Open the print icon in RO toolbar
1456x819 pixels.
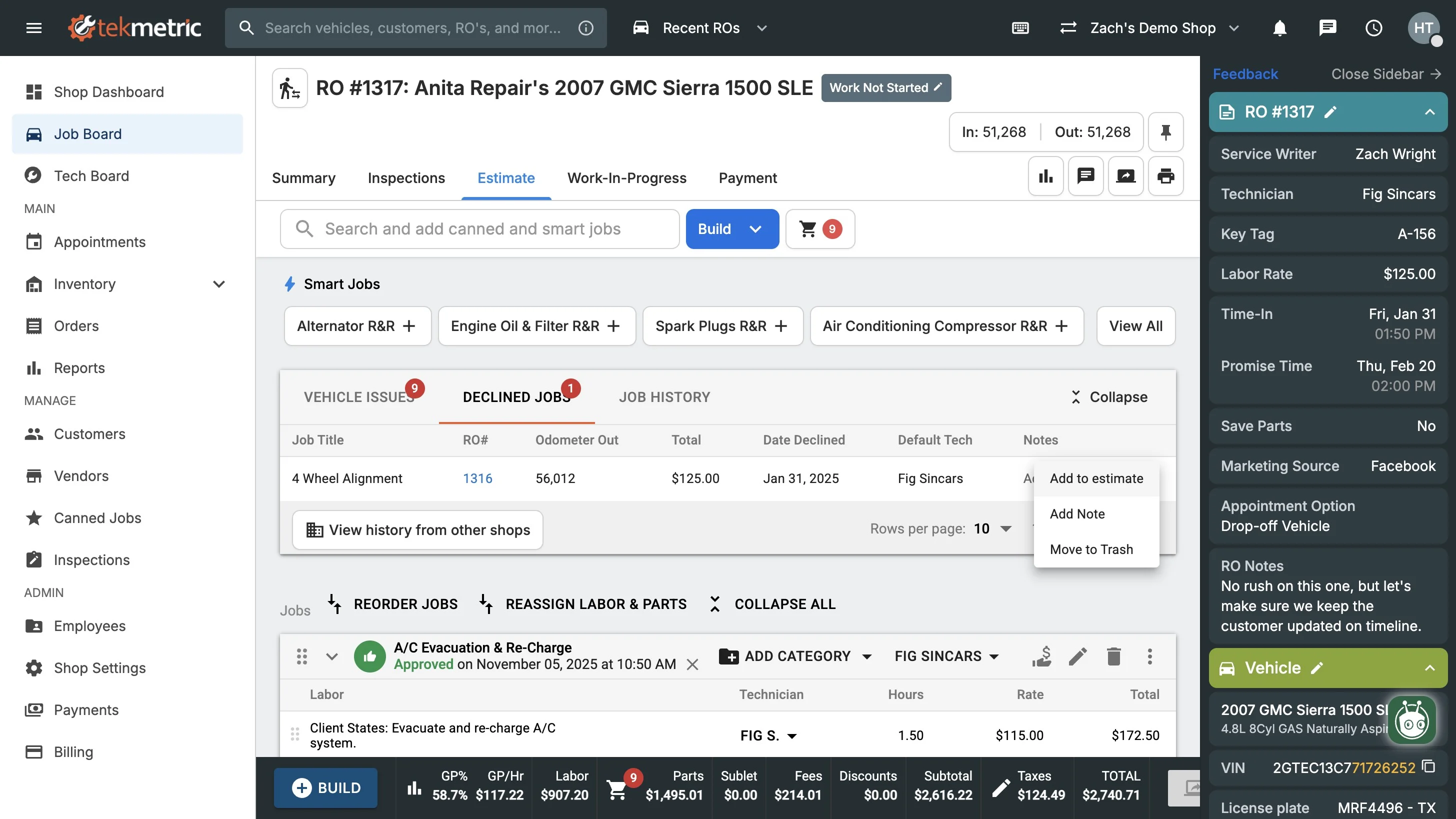pos(1165,176)
